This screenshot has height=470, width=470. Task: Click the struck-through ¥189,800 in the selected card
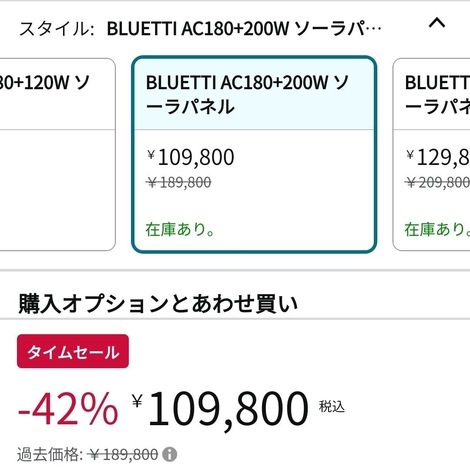tap(179, 182)
